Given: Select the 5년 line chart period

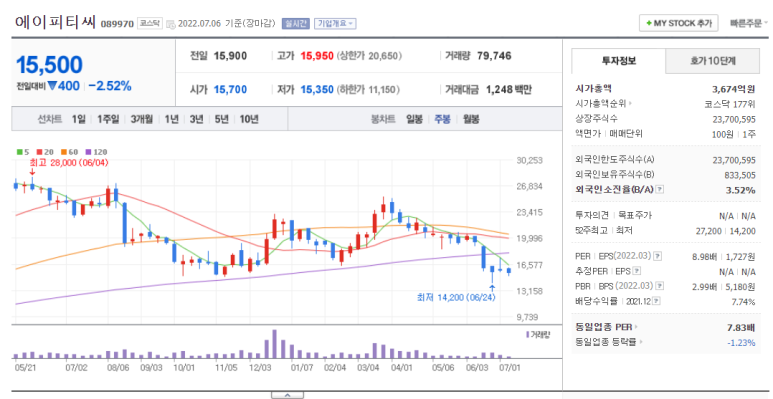Looking at the screenshot, I should (221, 119).
